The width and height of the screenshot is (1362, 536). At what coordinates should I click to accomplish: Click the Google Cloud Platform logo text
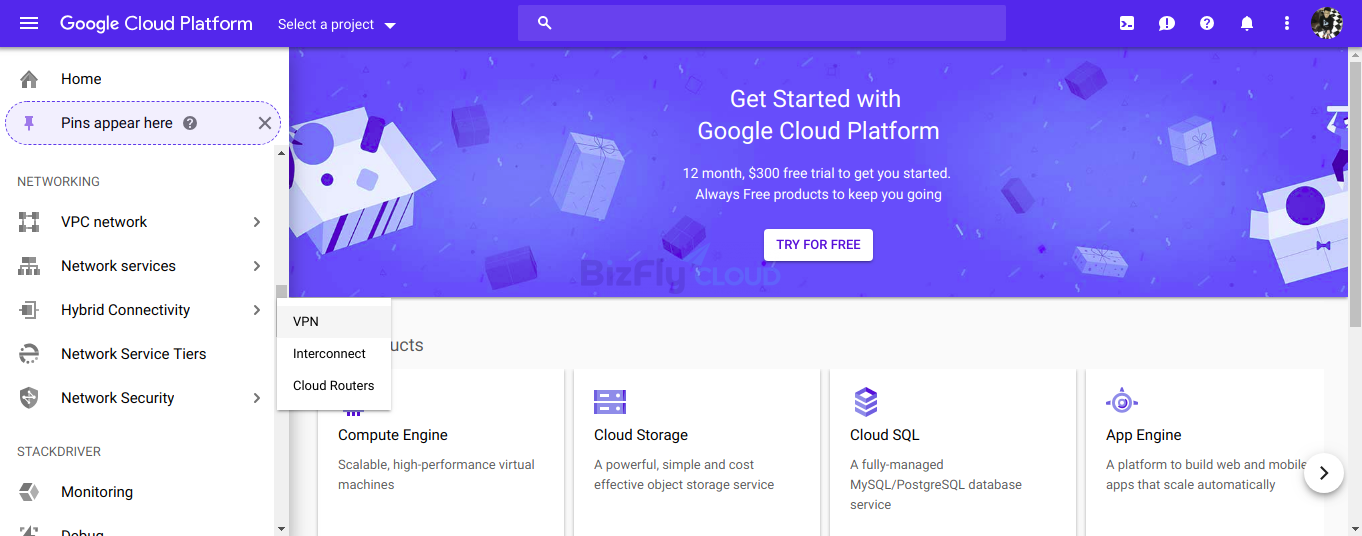tap(156, 23)
